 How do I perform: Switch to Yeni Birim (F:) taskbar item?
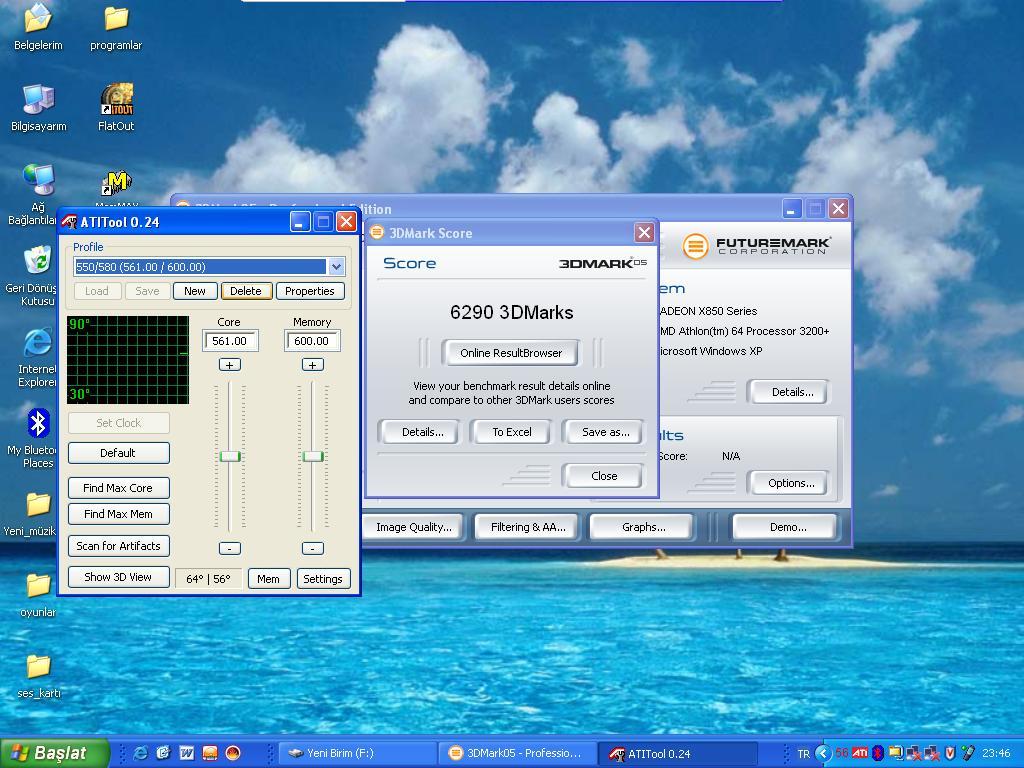[x=358, y=753]
